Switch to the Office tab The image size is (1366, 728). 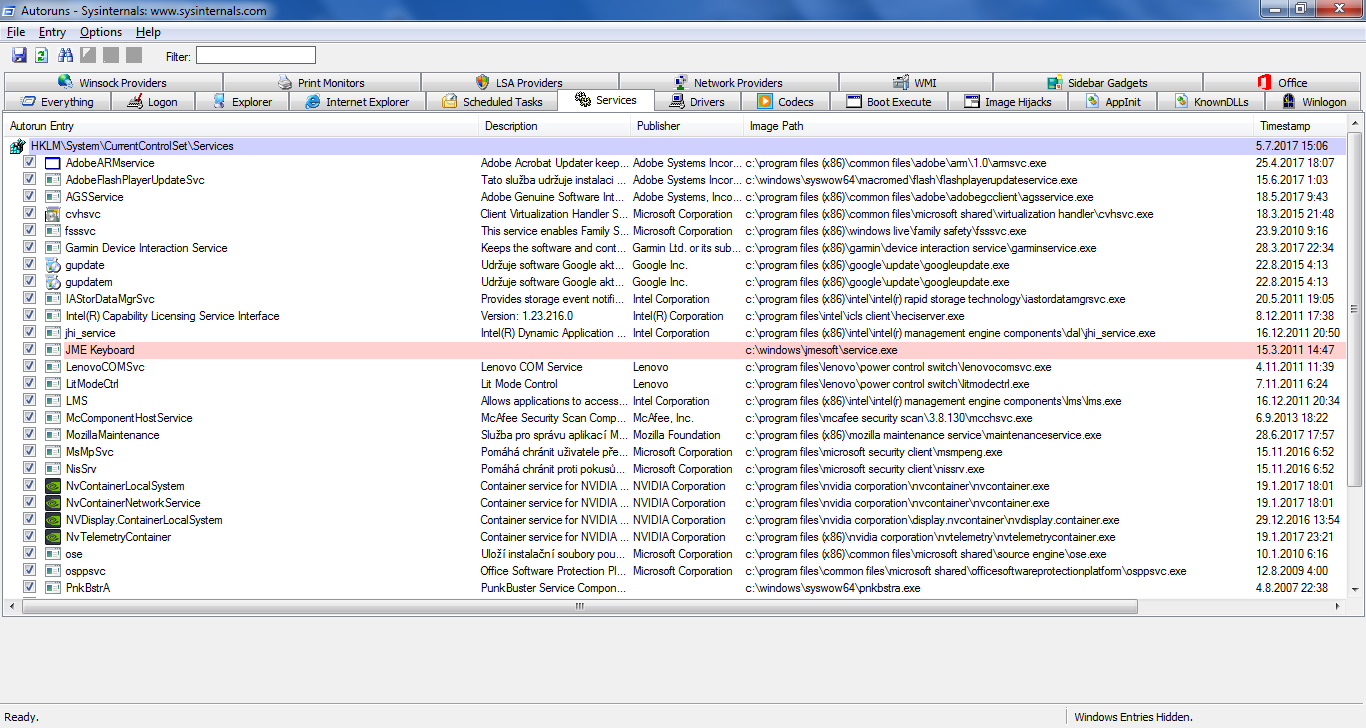1281,82
